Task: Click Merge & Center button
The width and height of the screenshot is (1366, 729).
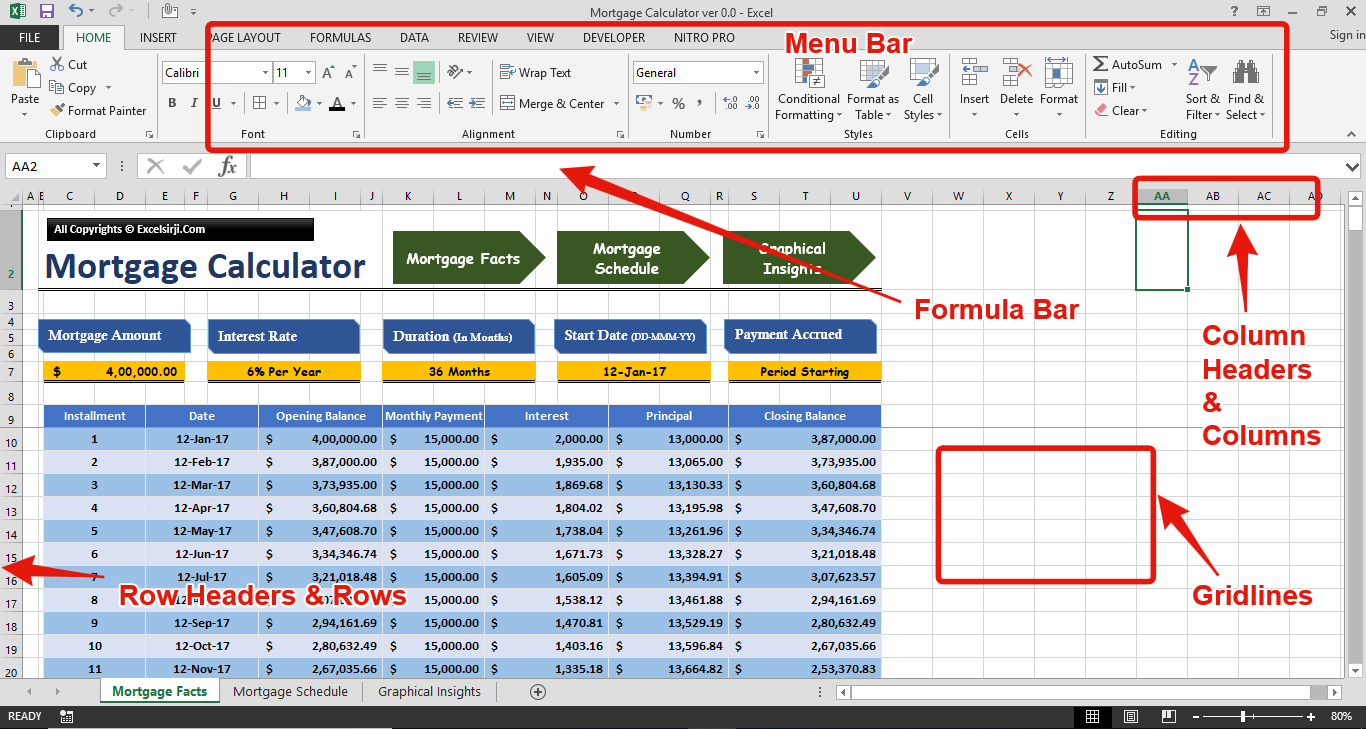Action: click(x=552, y=103)
